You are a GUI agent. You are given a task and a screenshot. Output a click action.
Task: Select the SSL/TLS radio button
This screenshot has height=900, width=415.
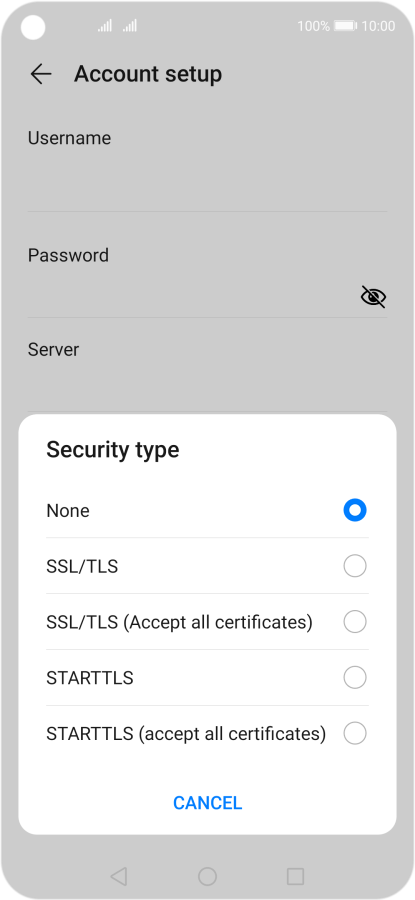click(355, 566)
